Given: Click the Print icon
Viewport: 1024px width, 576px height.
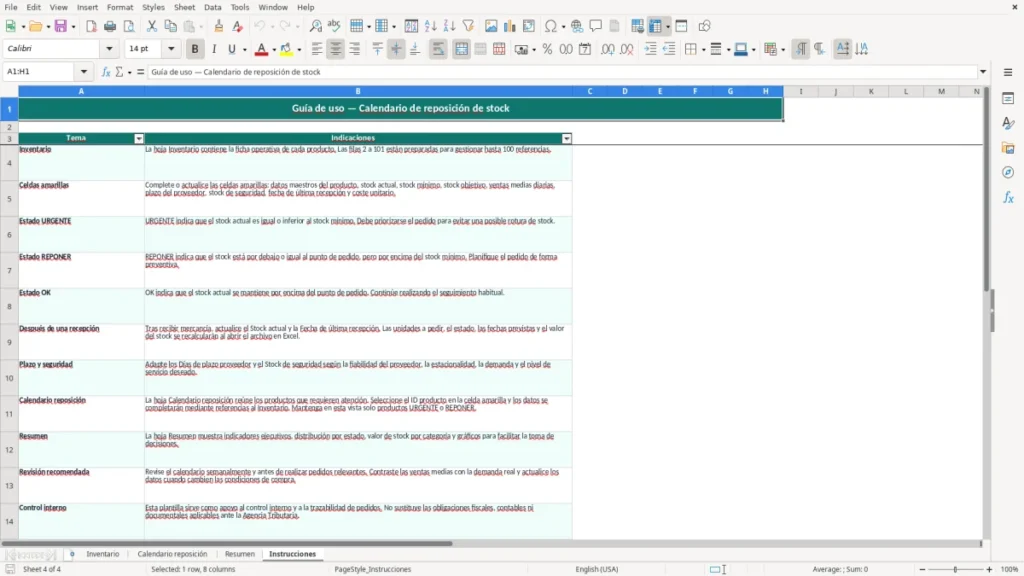Looking at the screenshot, I should 110,26.
